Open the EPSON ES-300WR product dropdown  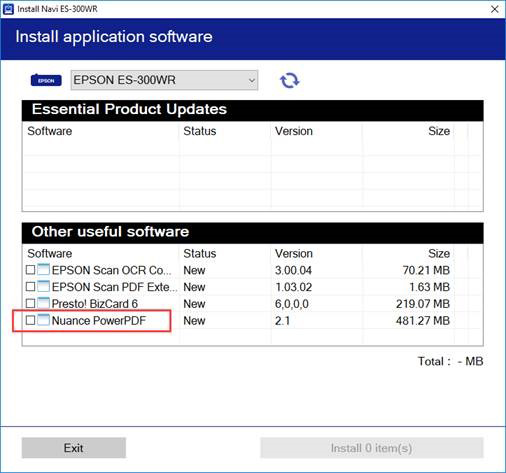click(x=164, y=80)
